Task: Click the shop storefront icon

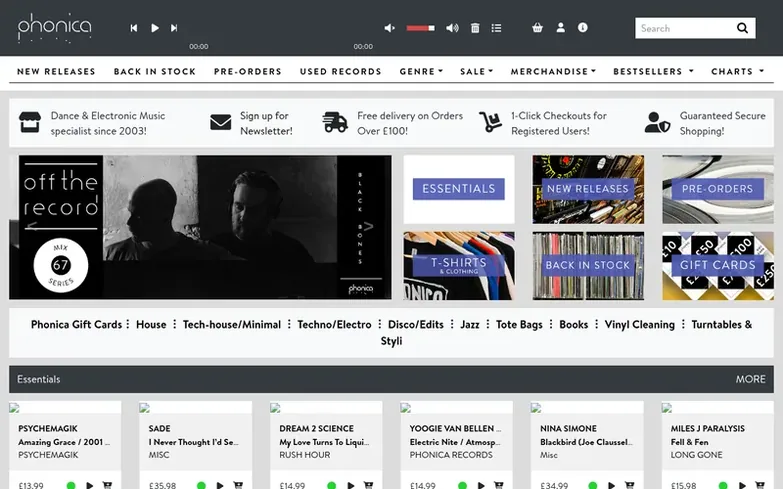Action: pyautogui.click(x=30, y=122)
